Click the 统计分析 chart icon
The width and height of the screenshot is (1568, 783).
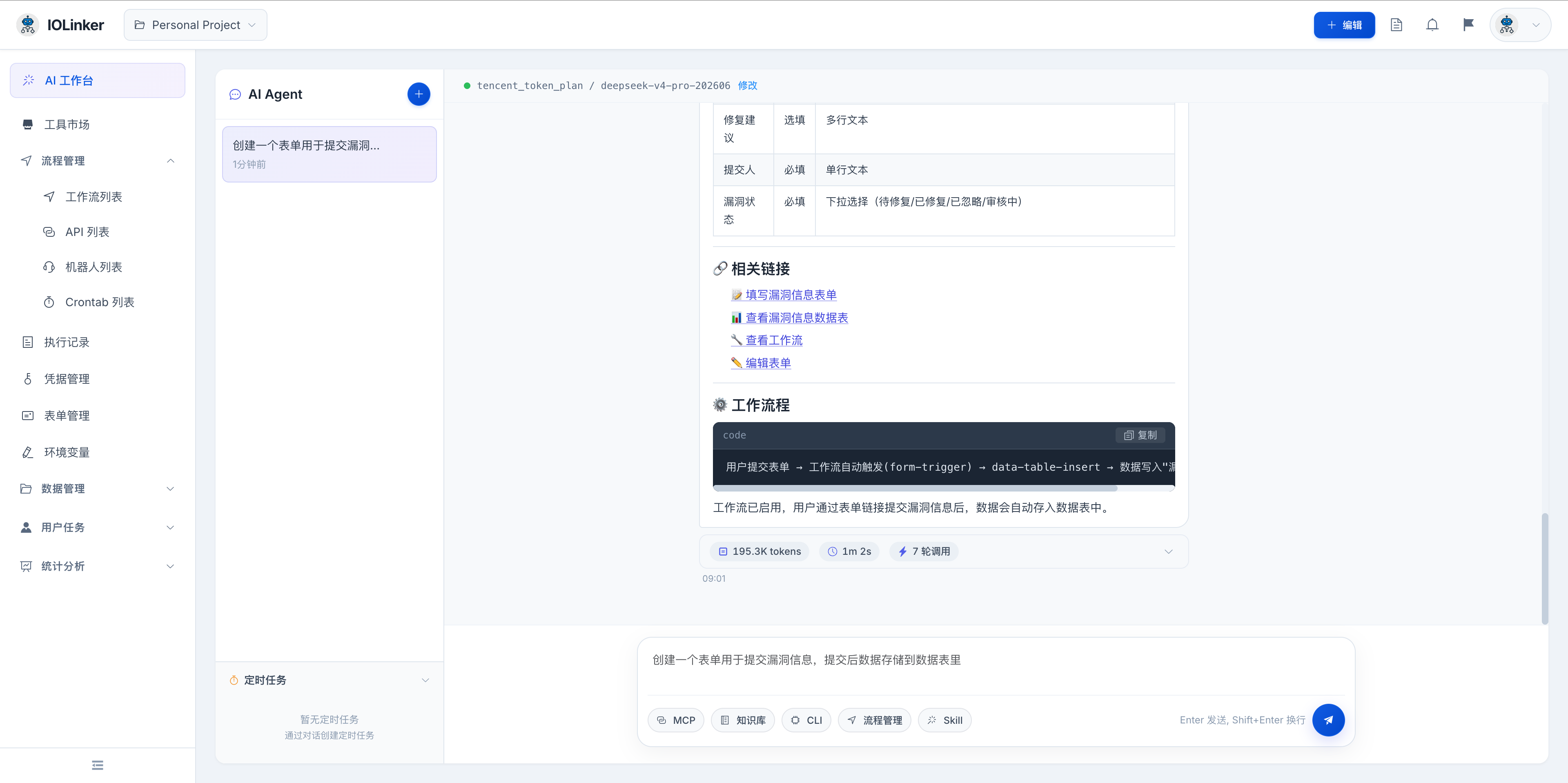point(26,566)
